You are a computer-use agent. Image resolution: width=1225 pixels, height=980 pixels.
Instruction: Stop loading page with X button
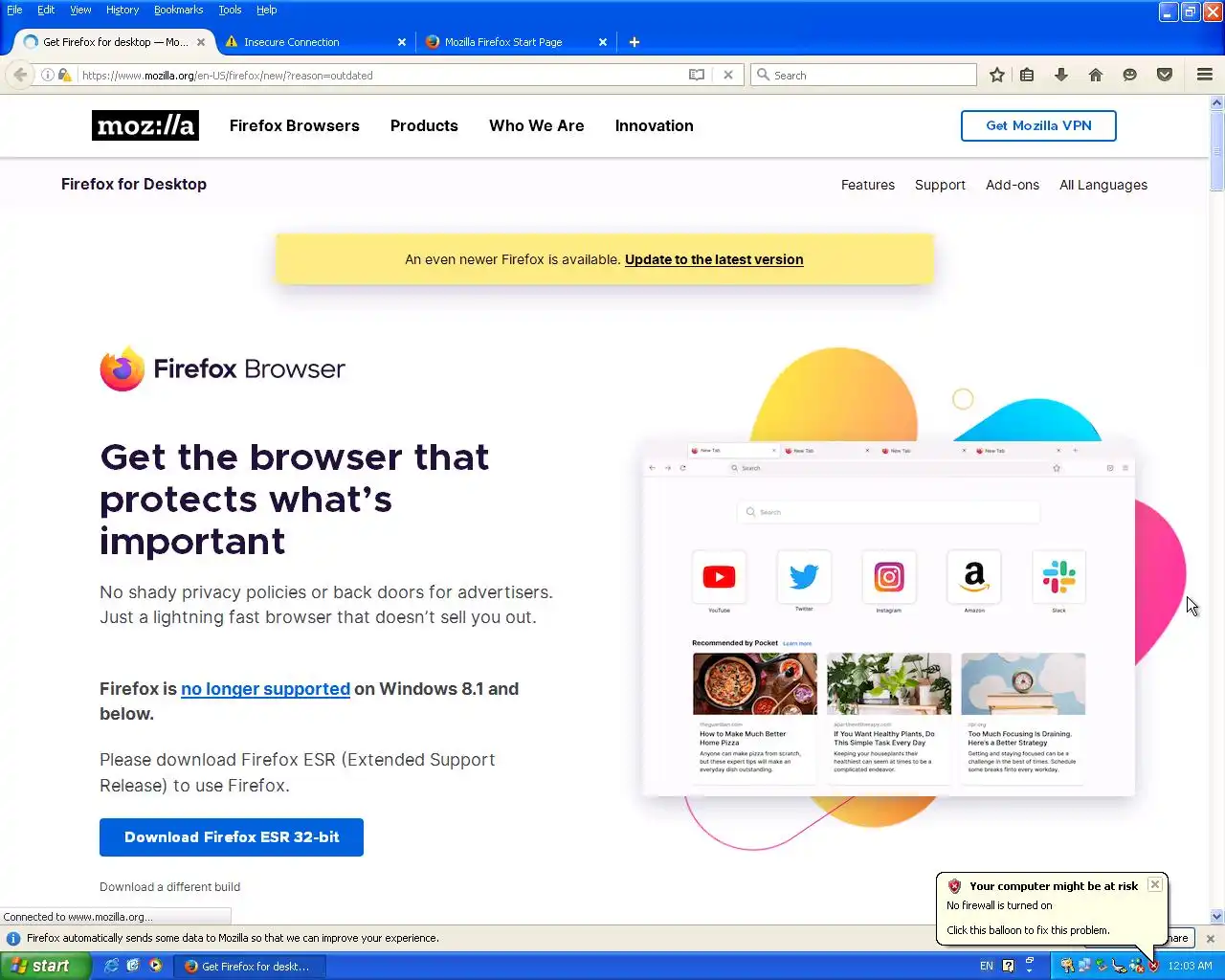click(x=728, y=75)
